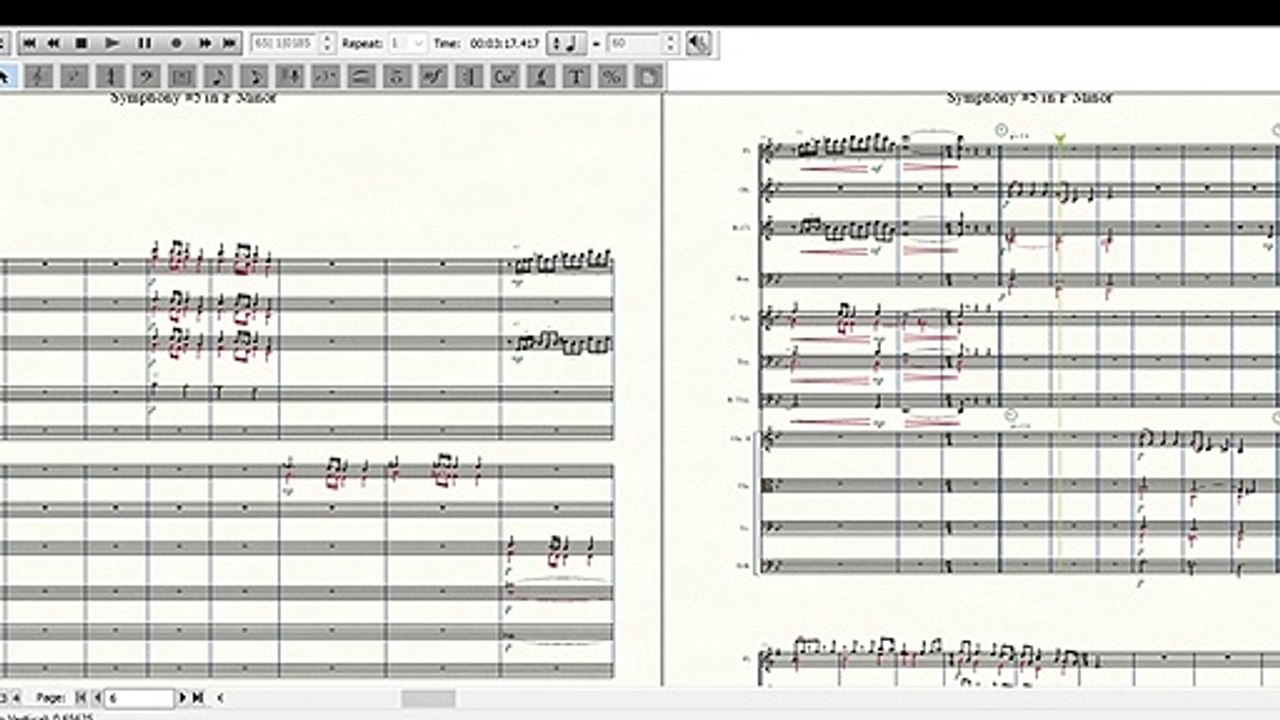1280x720 pixels.
Task: Select layer 4 button at bottom left
Action: point(15,697)
